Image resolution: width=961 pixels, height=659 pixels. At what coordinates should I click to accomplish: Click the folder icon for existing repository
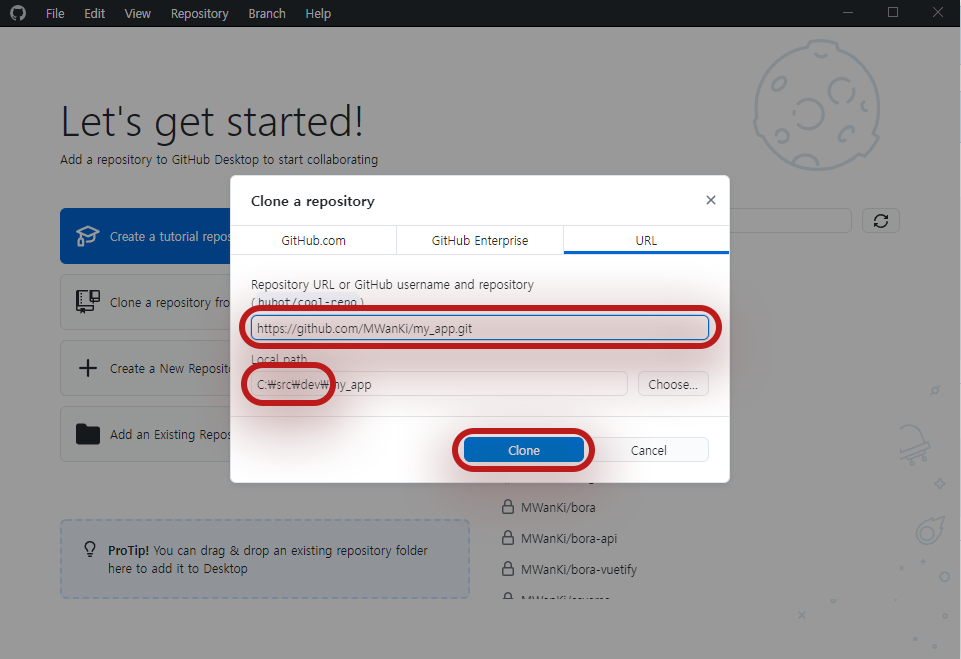(88, 434)
